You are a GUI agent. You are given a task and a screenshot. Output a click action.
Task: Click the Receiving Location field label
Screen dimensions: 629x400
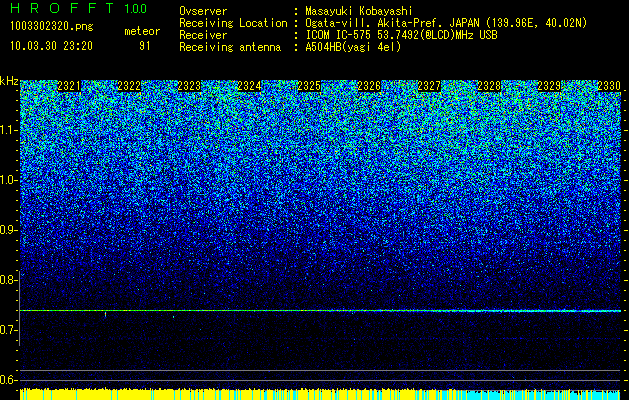click(233, 23)
